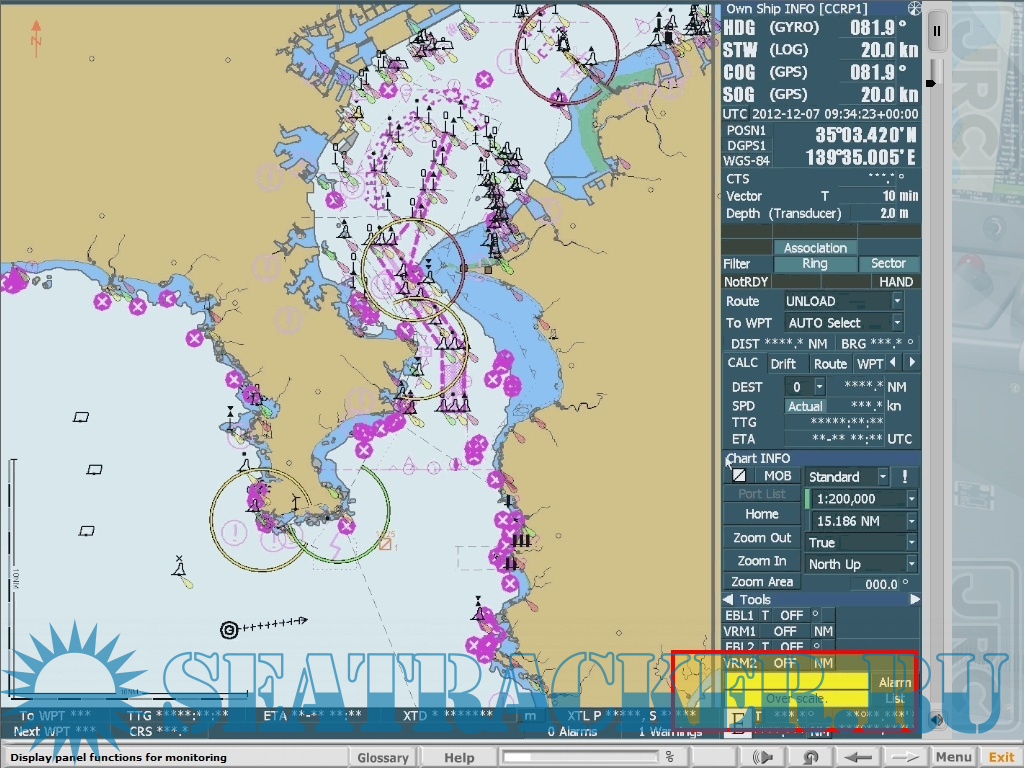Click the Zoom In button
1025x768 pixels.
pyautogui.click(x=761, y=561)
